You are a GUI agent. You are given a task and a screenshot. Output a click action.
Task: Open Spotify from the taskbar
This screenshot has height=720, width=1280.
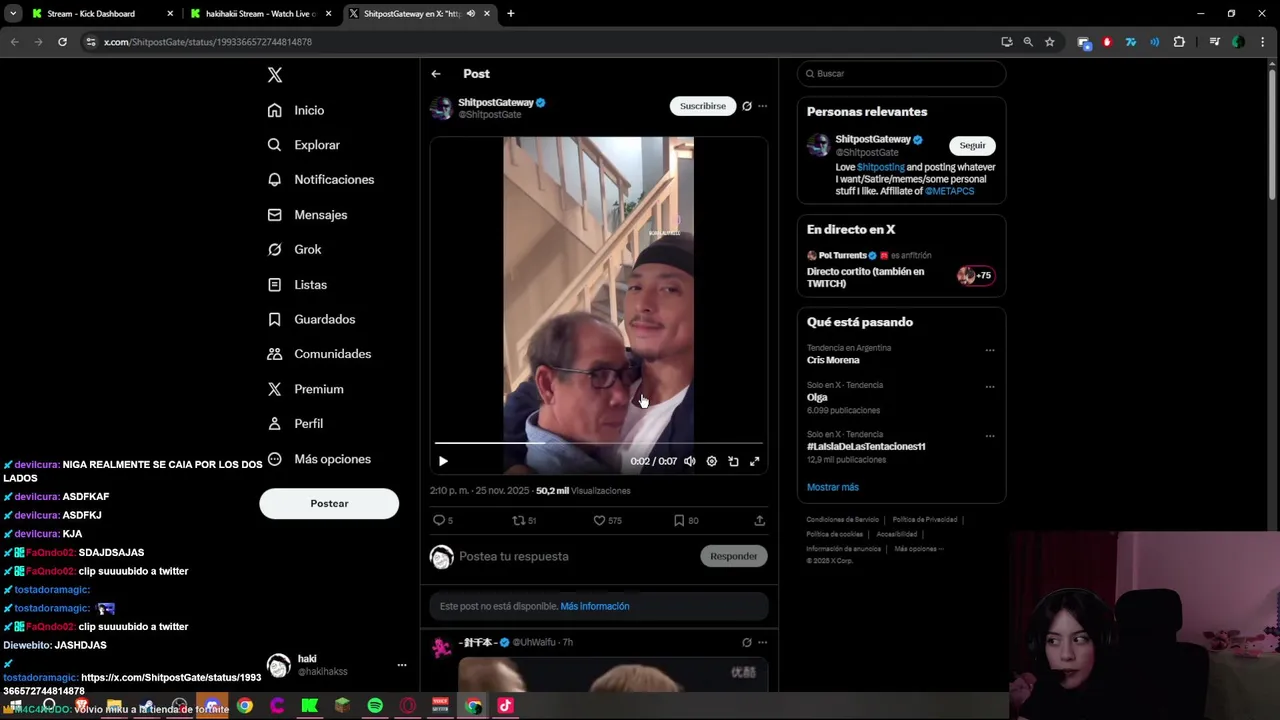coord(375,706)
